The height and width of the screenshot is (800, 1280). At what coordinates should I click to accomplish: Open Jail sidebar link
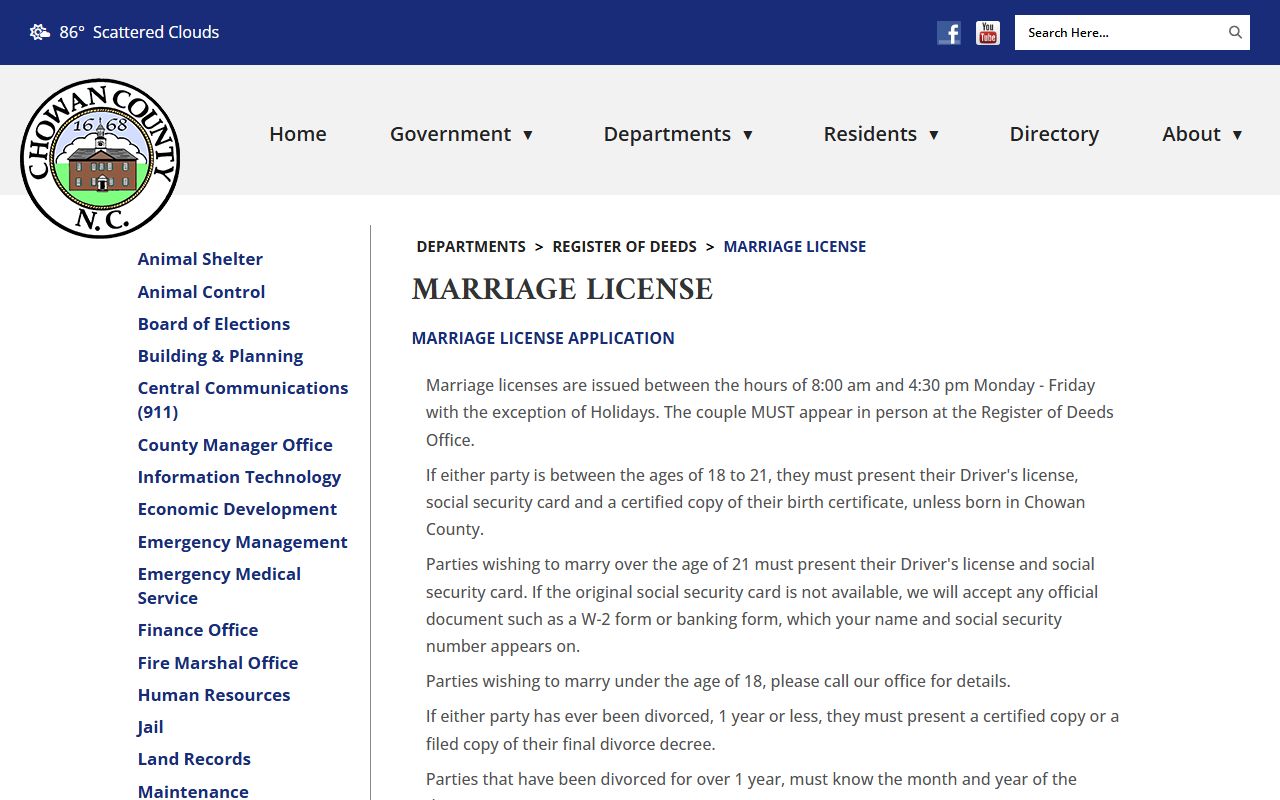click(151, 727)
